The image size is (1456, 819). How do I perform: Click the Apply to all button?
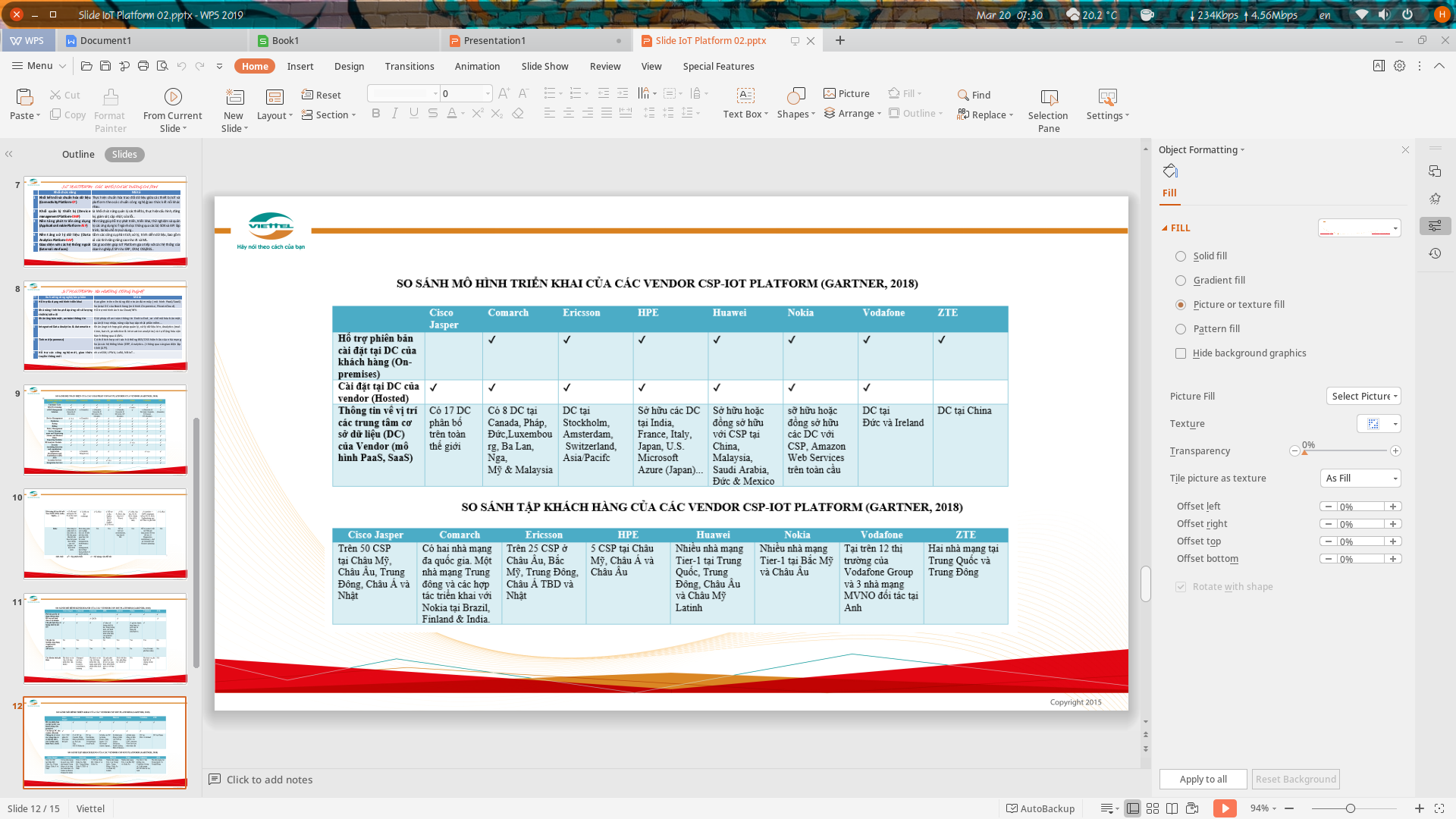click(x=1203, y=780)
